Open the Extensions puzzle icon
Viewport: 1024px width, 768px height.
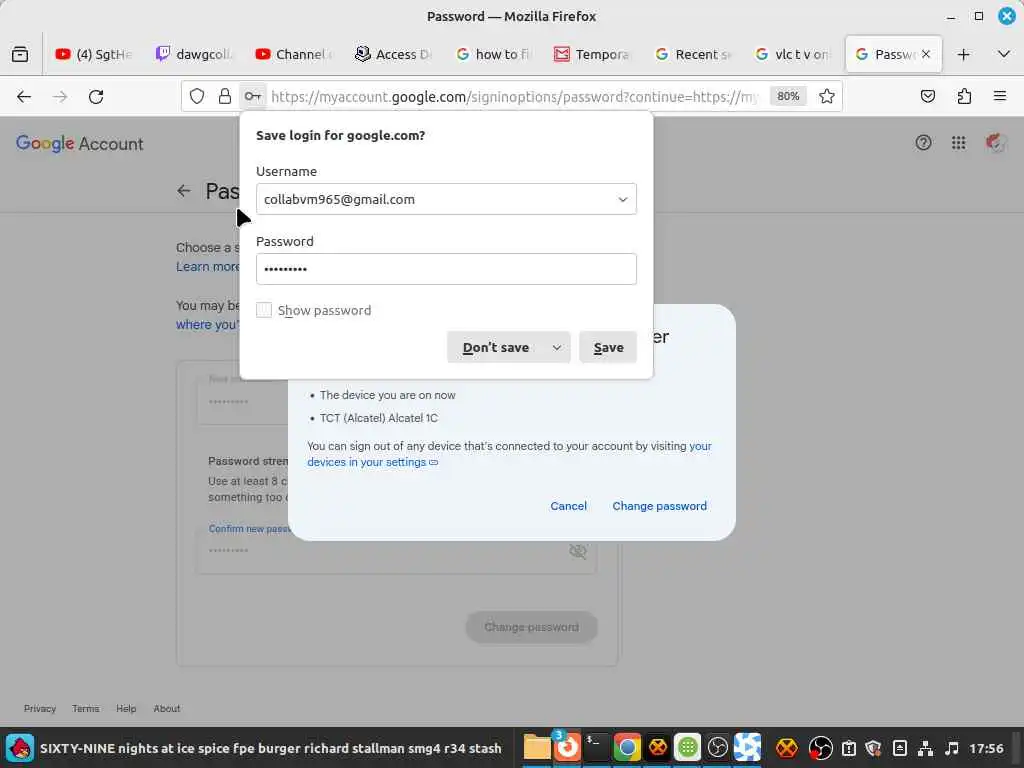click(964, 97)
